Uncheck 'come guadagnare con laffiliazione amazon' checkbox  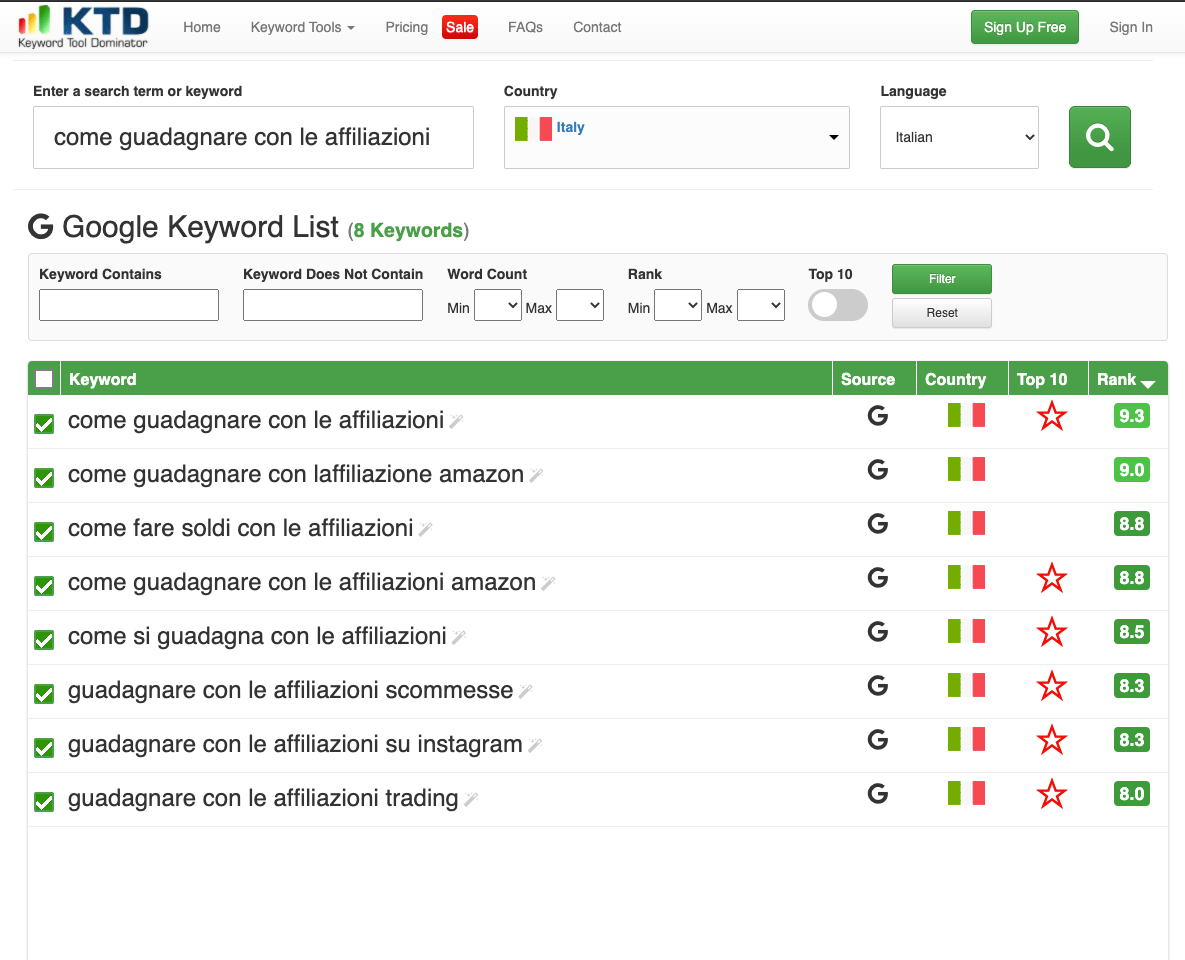[44, 478]
